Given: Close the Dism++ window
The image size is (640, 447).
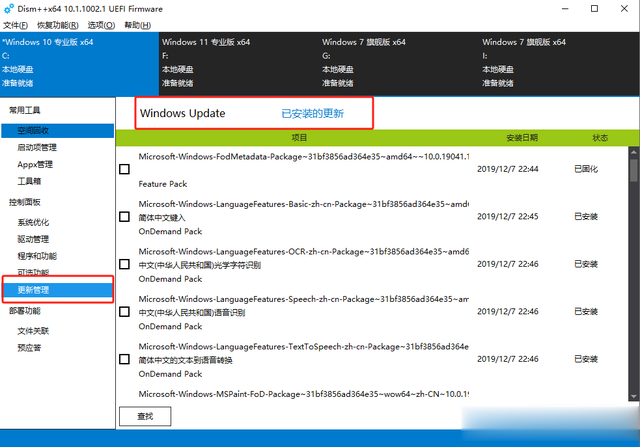Looking at the screenshot, I should point(624,9).
